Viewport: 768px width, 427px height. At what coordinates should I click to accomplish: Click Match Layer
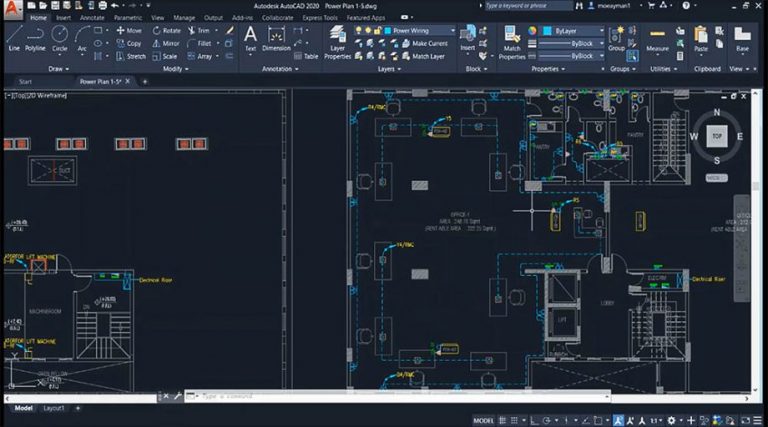pyautogui.click(x=424, y=56)
